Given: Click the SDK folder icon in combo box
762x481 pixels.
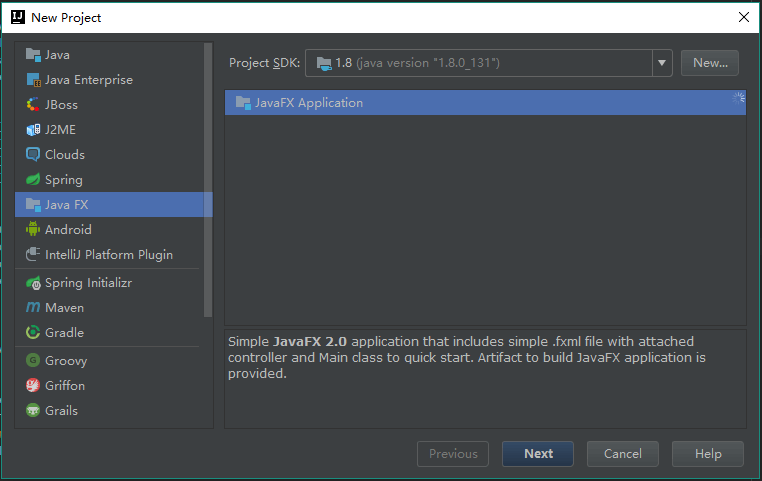Looking at the screenshot, I should tap(324, 63).
